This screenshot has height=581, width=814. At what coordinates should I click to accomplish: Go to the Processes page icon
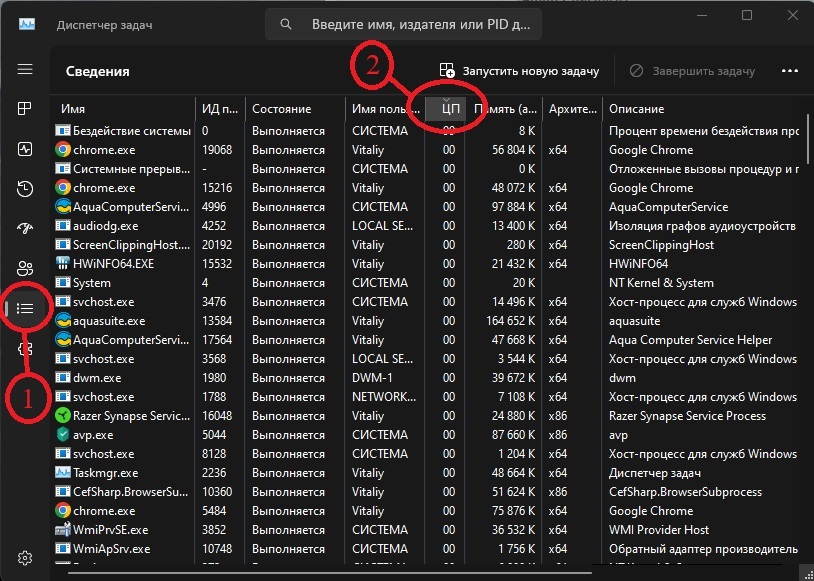25,108
